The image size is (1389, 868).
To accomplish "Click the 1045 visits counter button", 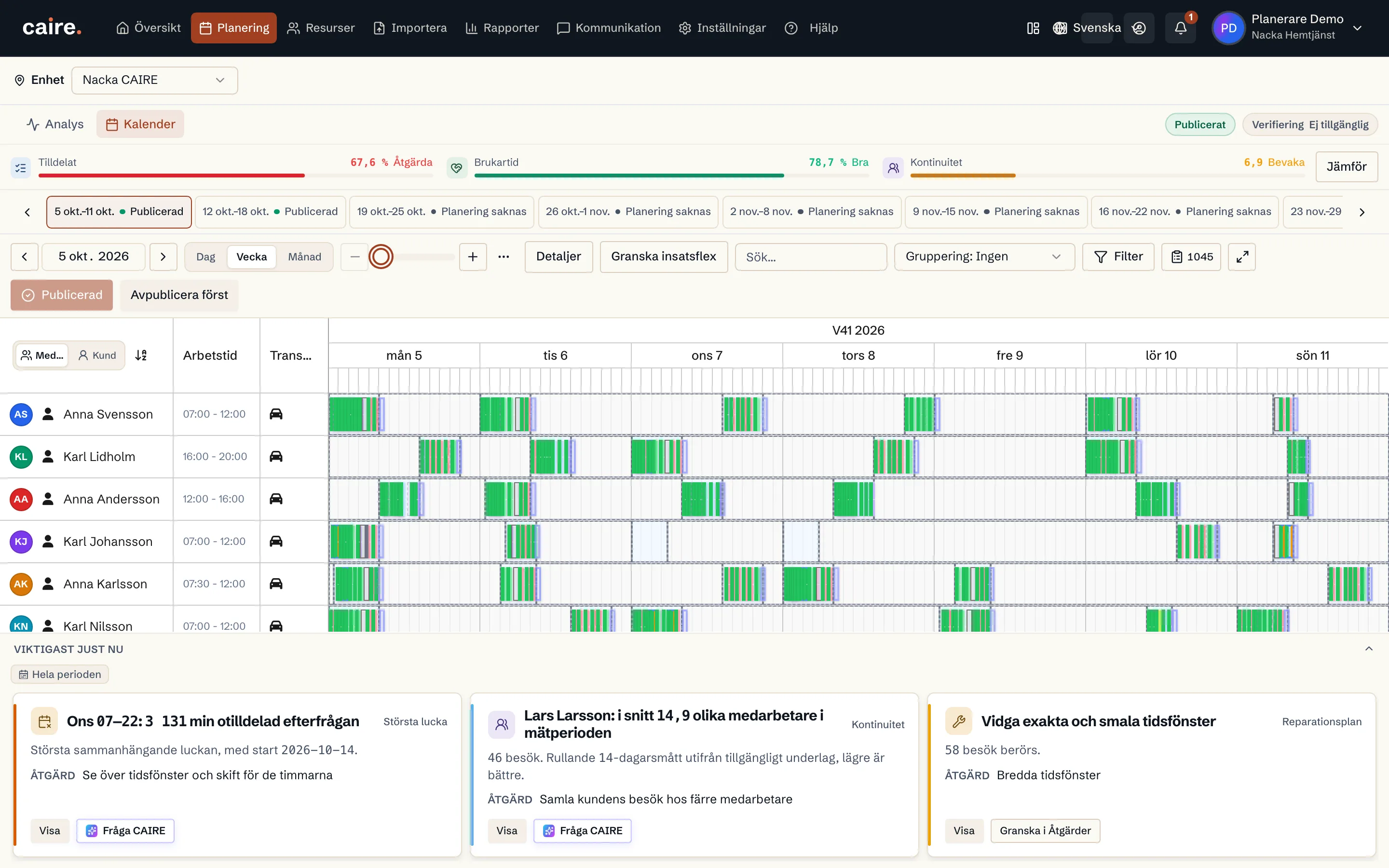I will (1191, 257).
